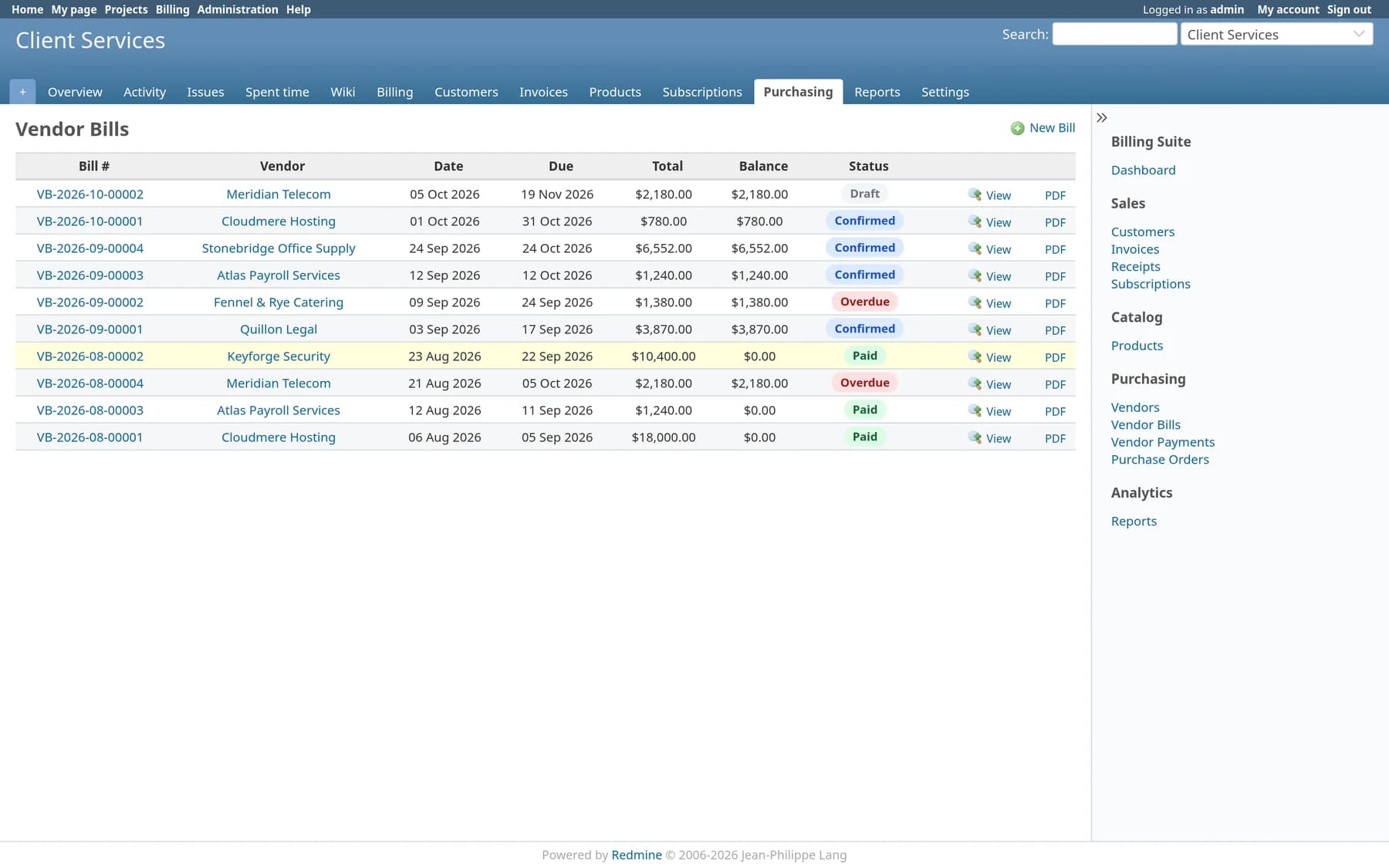Open bill VB-2026-09-00004 link

pos(90,248)
